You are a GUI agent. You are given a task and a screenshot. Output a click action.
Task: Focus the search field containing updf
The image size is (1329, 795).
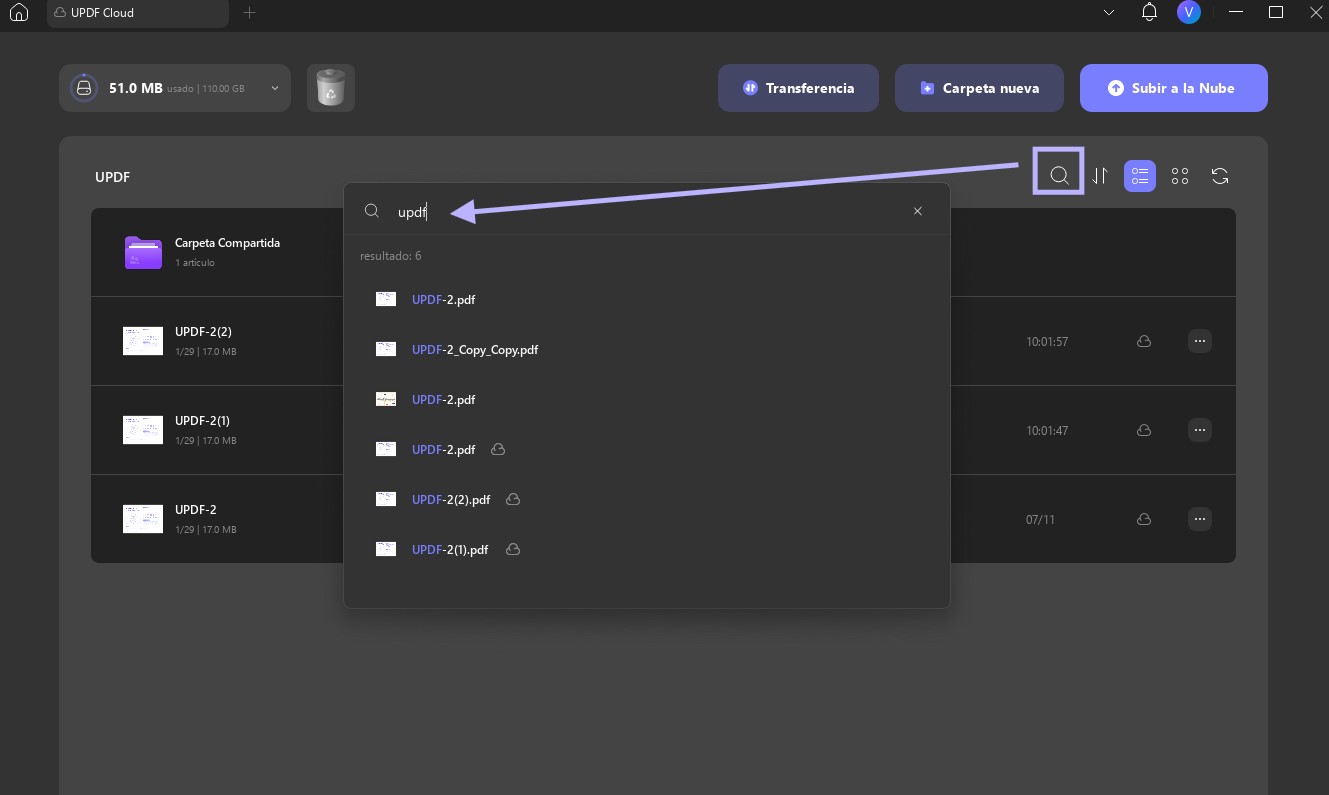645,211
